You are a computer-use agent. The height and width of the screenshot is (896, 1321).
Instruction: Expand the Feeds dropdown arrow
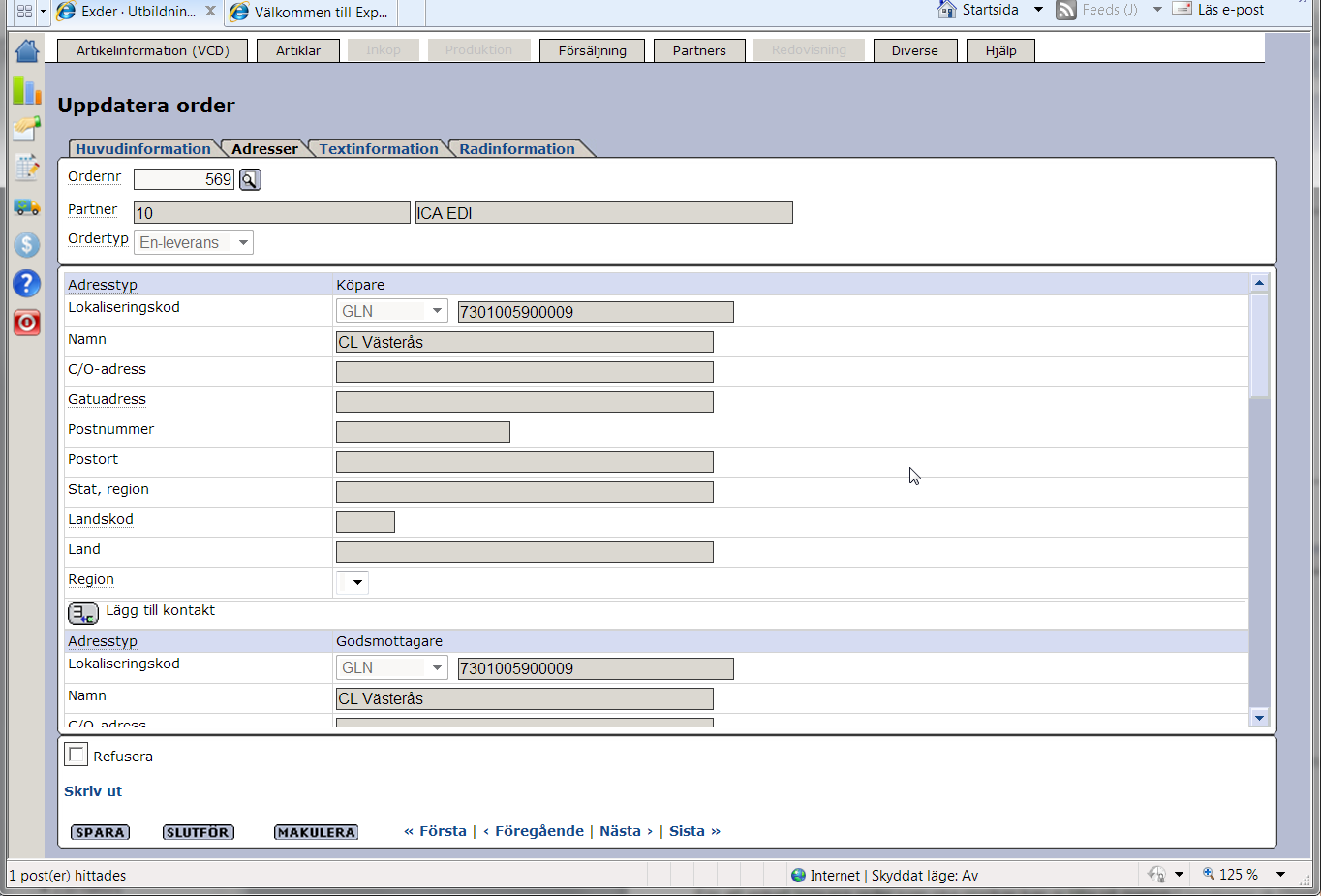[x=1157, y=10]
